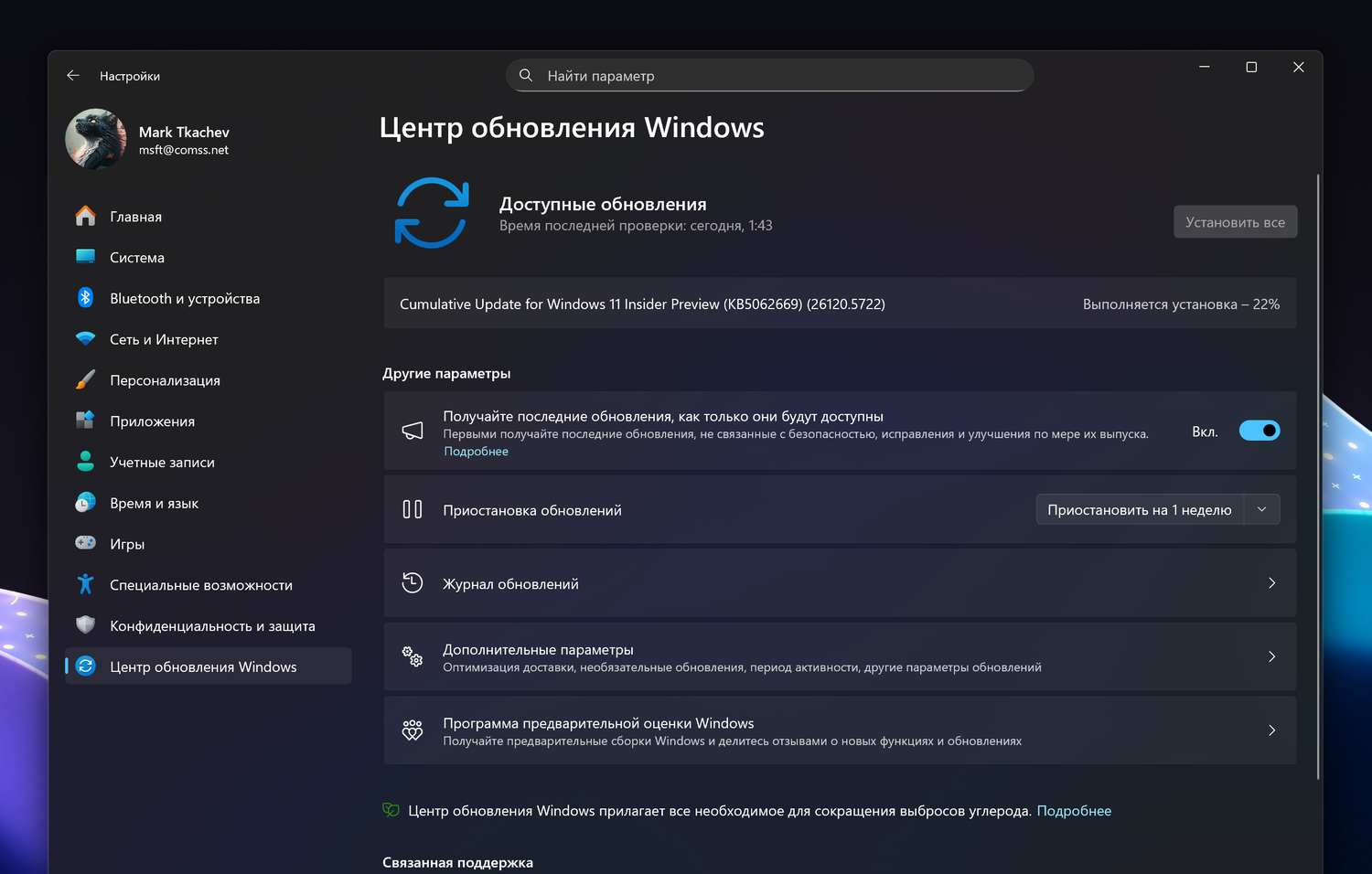This screenshot has width=1372, height=874.
Task: Click the Программа предварительной оценки Windows title
Action: (598, 723)
